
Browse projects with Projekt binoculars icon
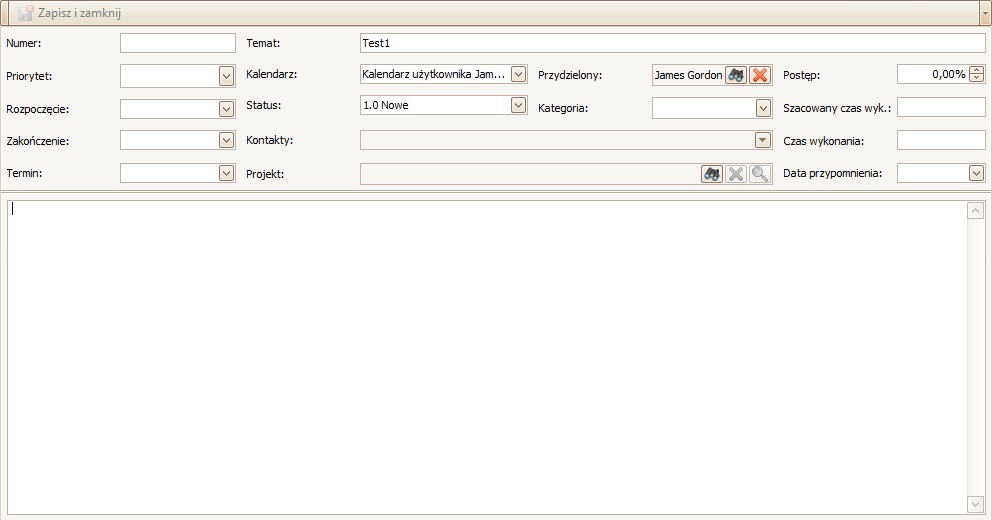click(712, 174)
